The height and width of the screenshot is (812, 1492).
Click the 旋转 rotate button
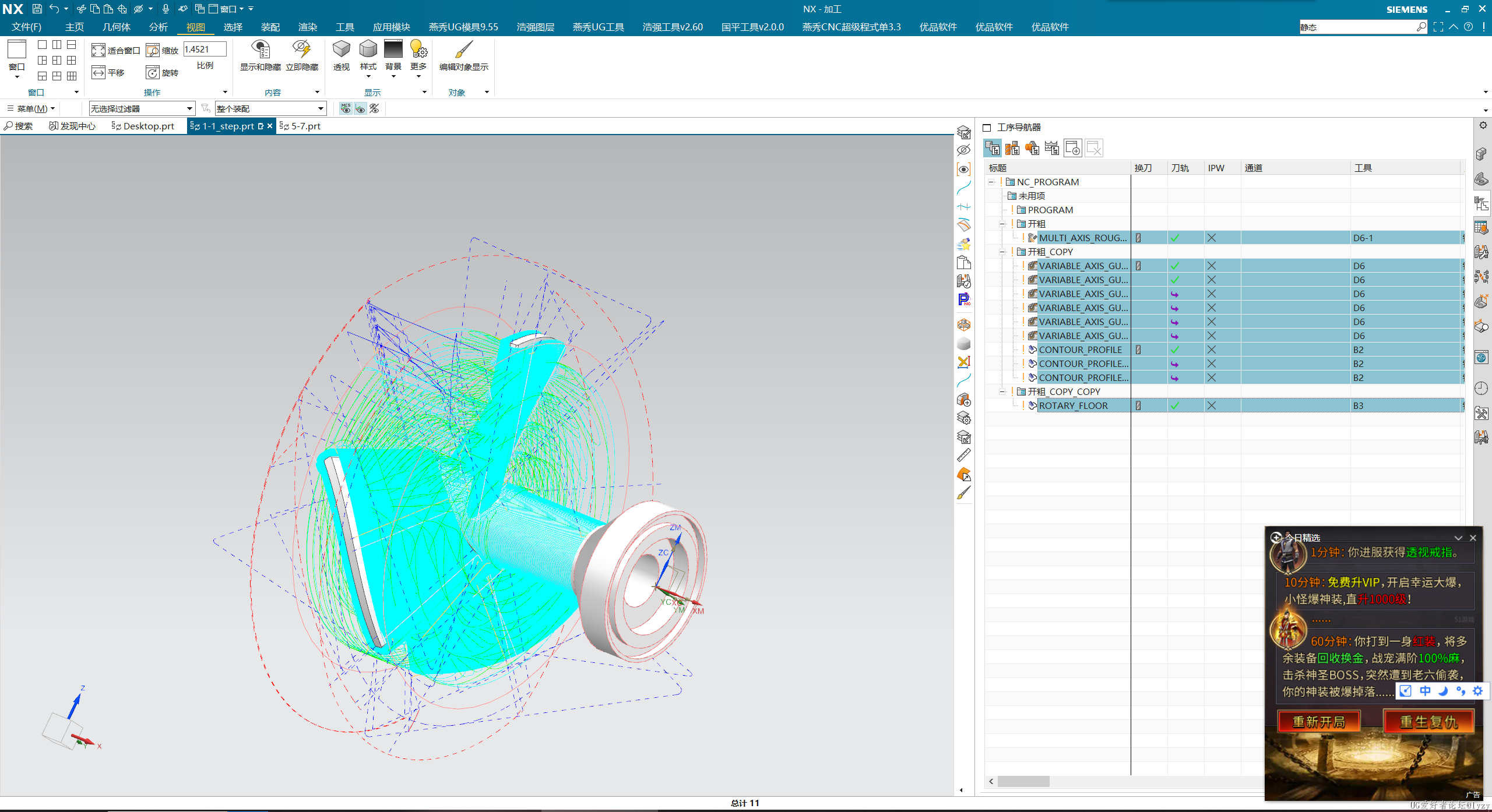tap(162, 73)
